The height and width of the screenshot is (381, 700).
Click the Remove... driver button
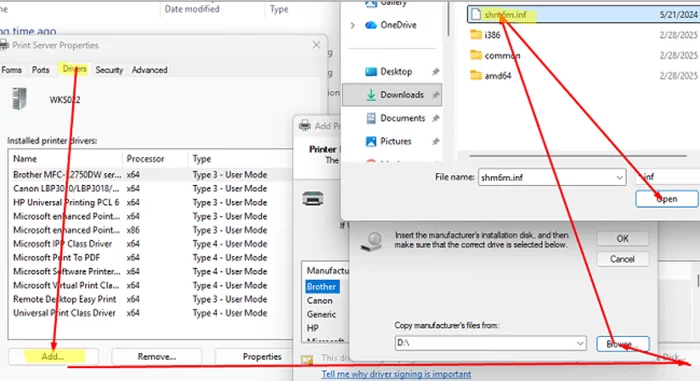tap(157, 356)
